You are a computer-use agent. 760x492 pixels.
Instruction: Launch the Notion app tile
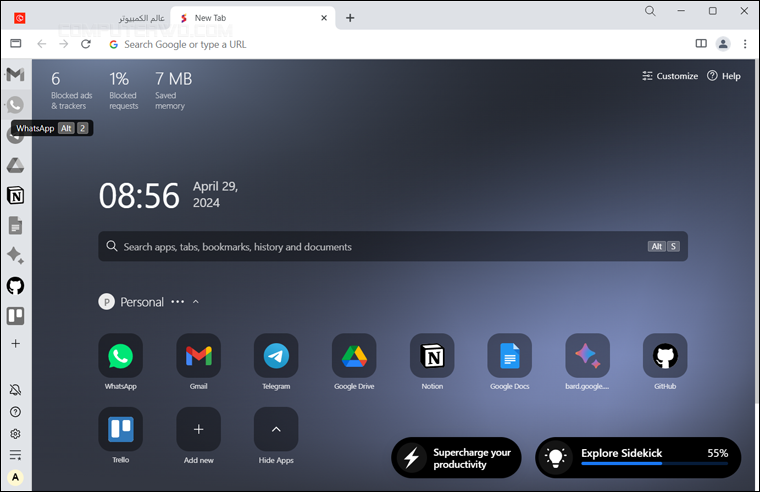pyautogui.click(x=432, y=356)
